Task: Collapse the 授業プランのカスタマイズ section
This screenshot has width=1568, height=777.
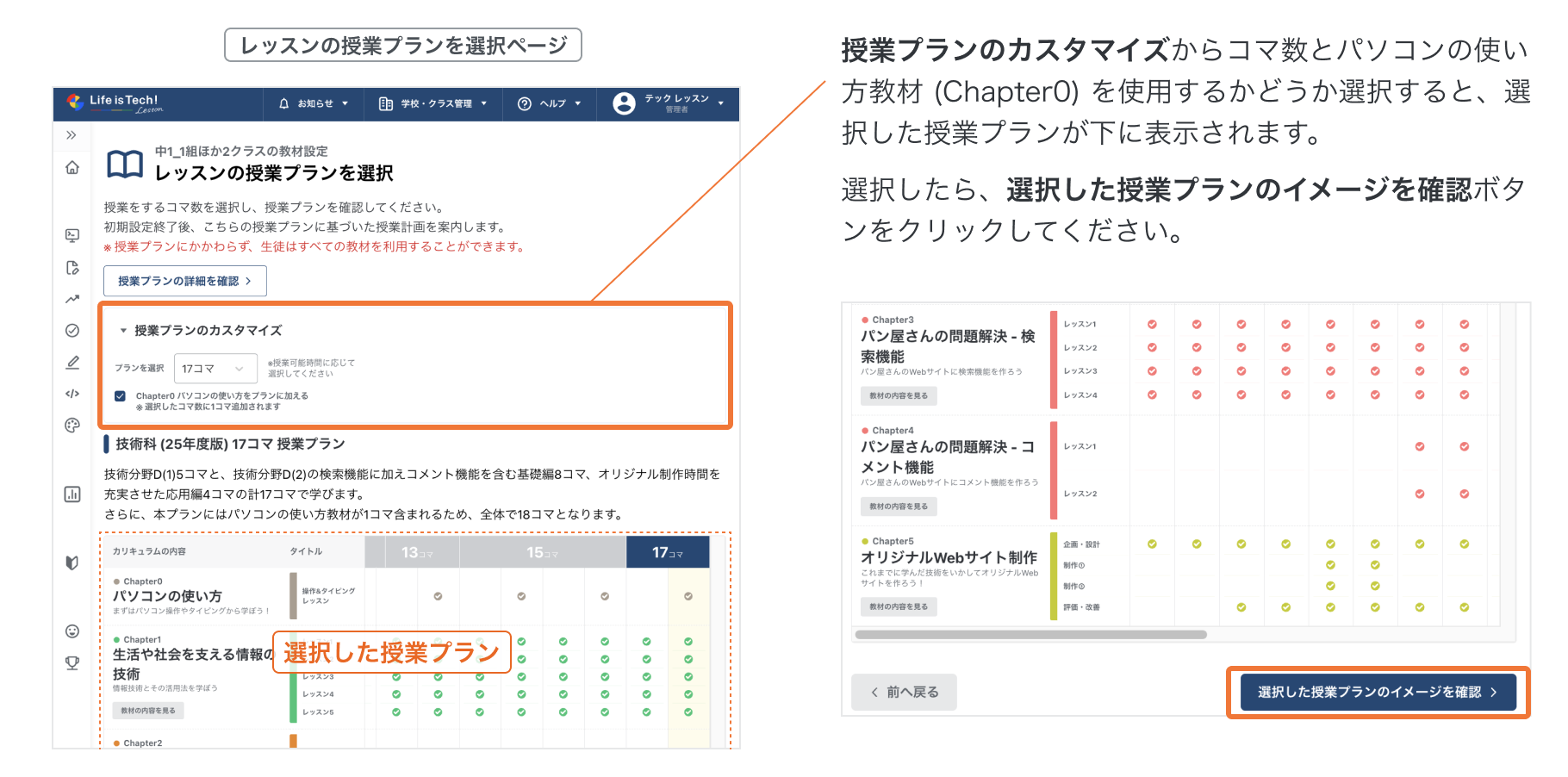Action: coord(123,331)
